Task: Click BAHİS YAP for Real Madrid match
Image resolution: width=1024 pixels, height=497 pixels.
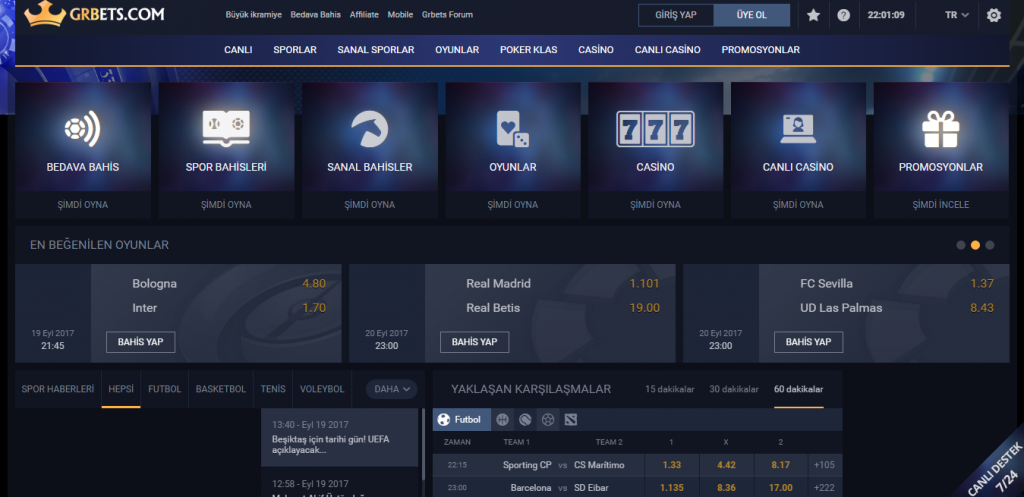Action: (475, 342)
